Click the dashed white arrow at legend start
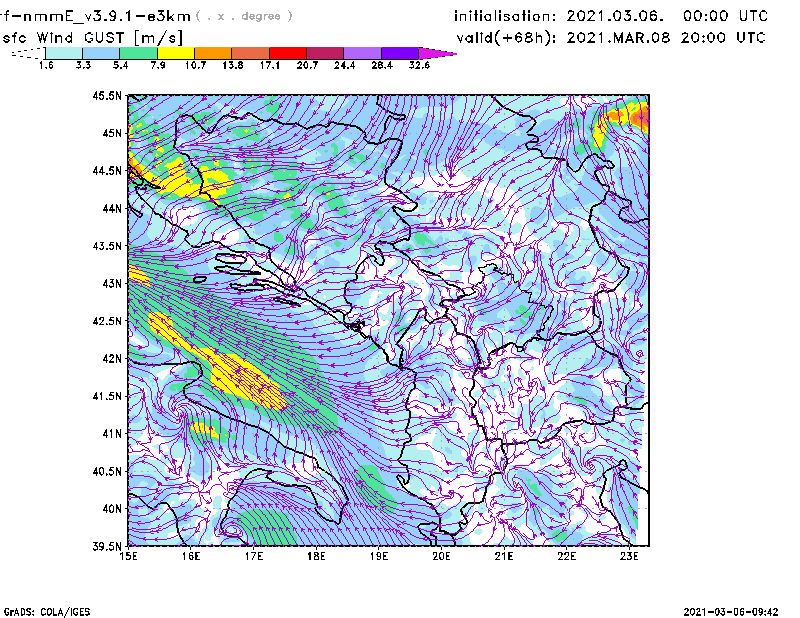800x618 pixels. point(28,53)
